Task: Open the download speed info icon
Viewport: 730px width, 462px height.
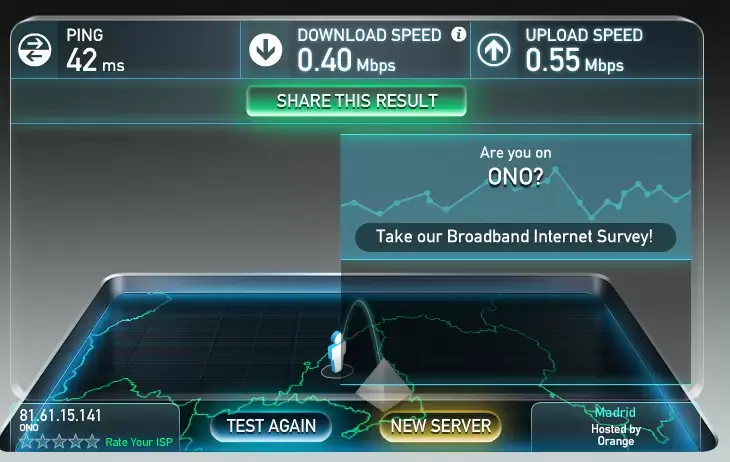Action: coord(459,34)
